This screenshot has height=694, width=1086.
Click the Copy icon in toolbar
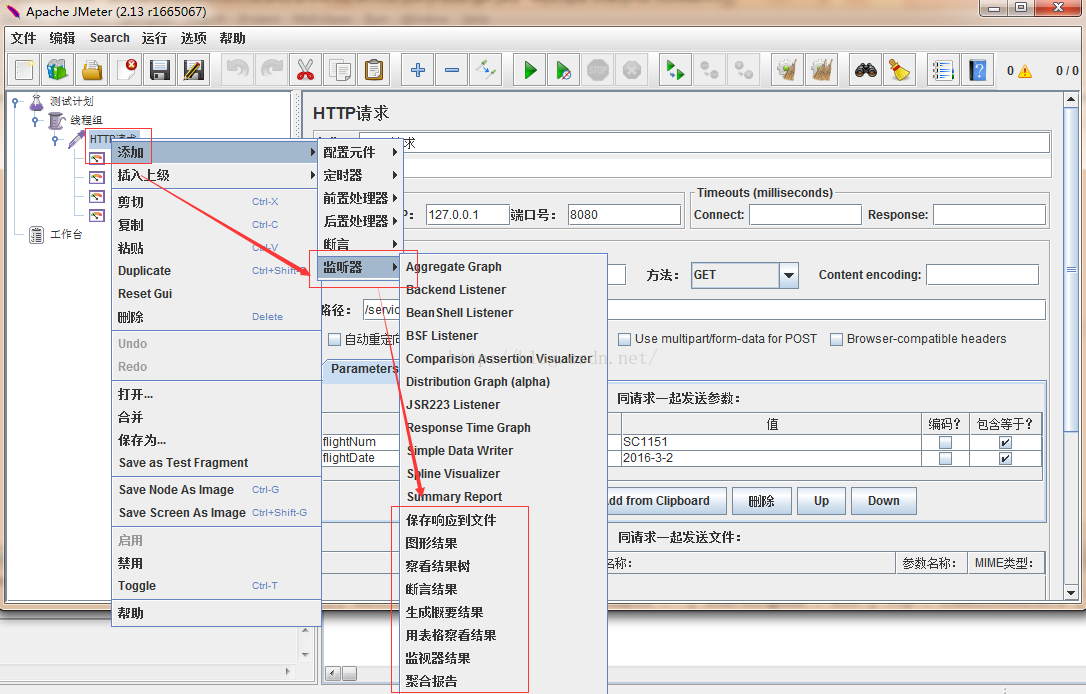(339, 70)
